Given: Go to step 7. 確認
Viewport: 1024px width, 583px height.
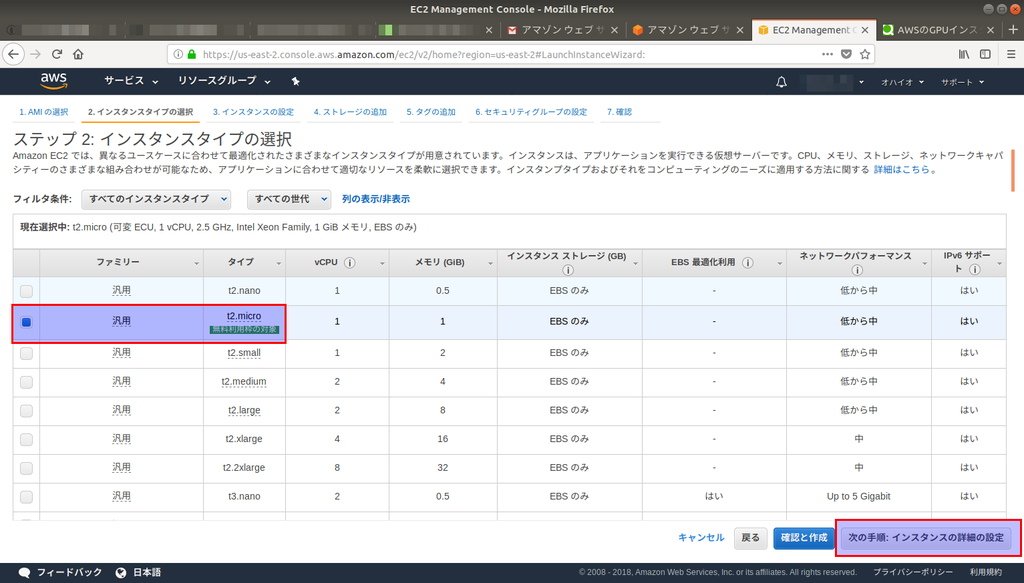Looking at the screenshot, I should tap(619, 112).
